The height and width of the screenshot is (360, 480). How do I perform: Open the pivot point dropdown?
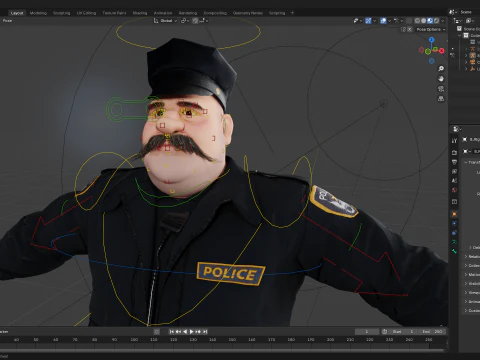click(185, 21)
